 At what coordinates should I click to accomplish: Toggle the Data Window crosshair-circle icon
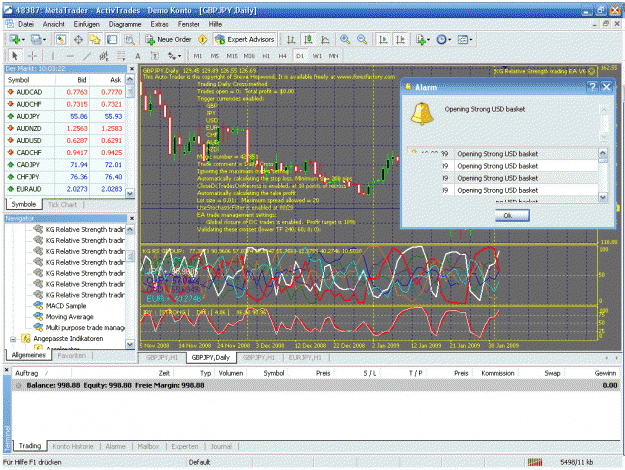tap(78, 39)
